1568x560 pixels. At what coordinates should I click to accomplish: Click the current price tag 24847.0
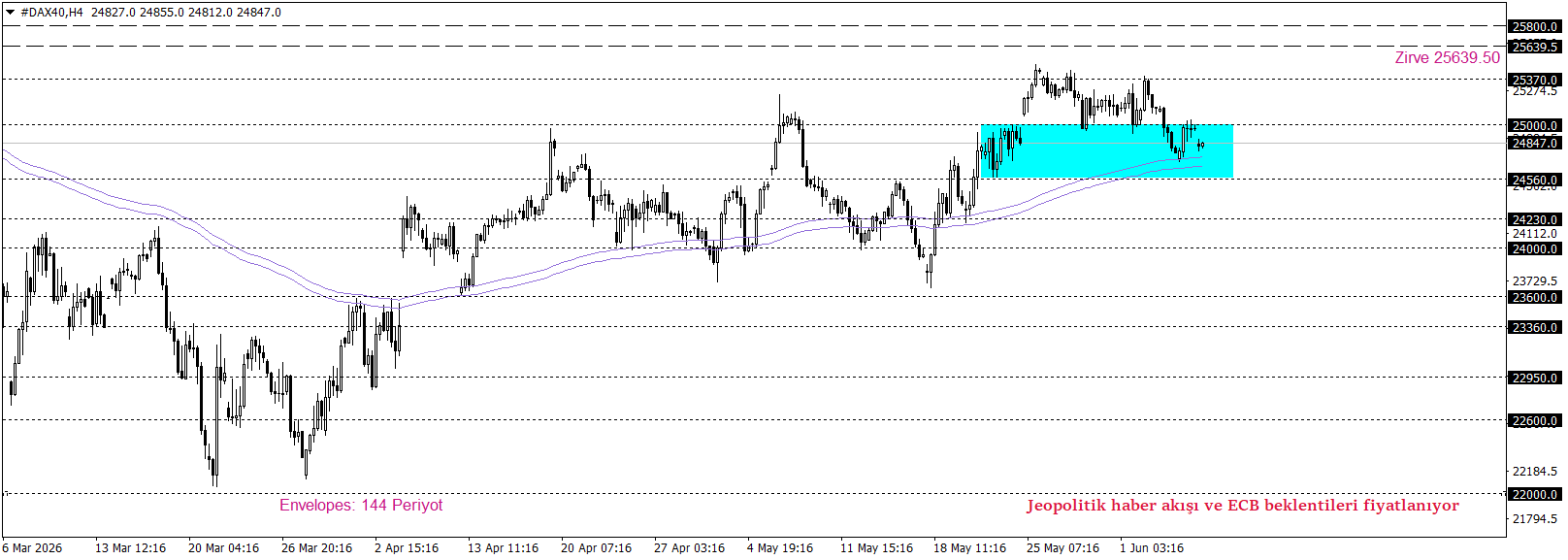tap(1535, 144)
